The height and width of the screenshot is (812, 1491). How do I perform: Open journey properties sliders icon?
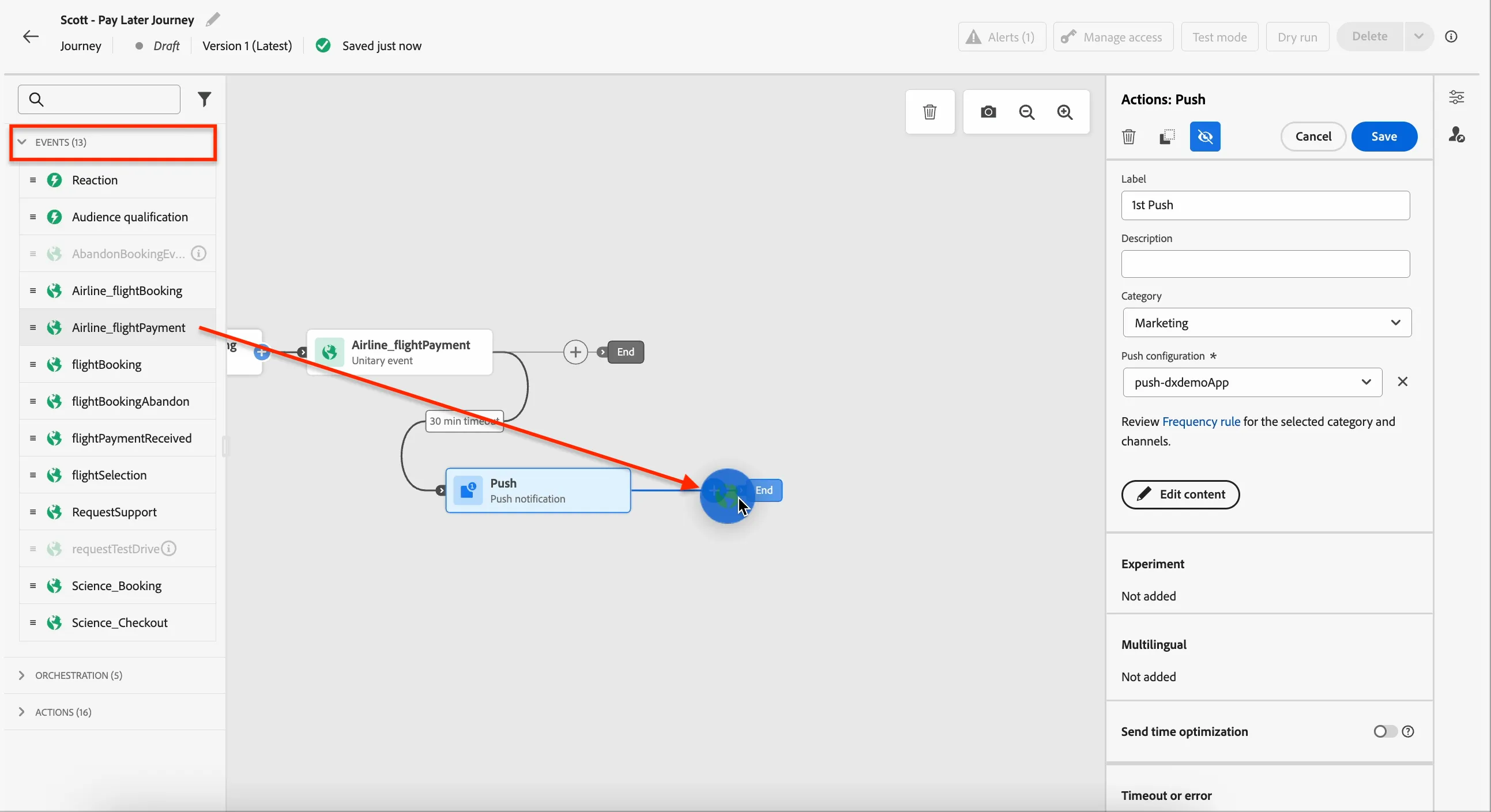(x=1456, y=97)
